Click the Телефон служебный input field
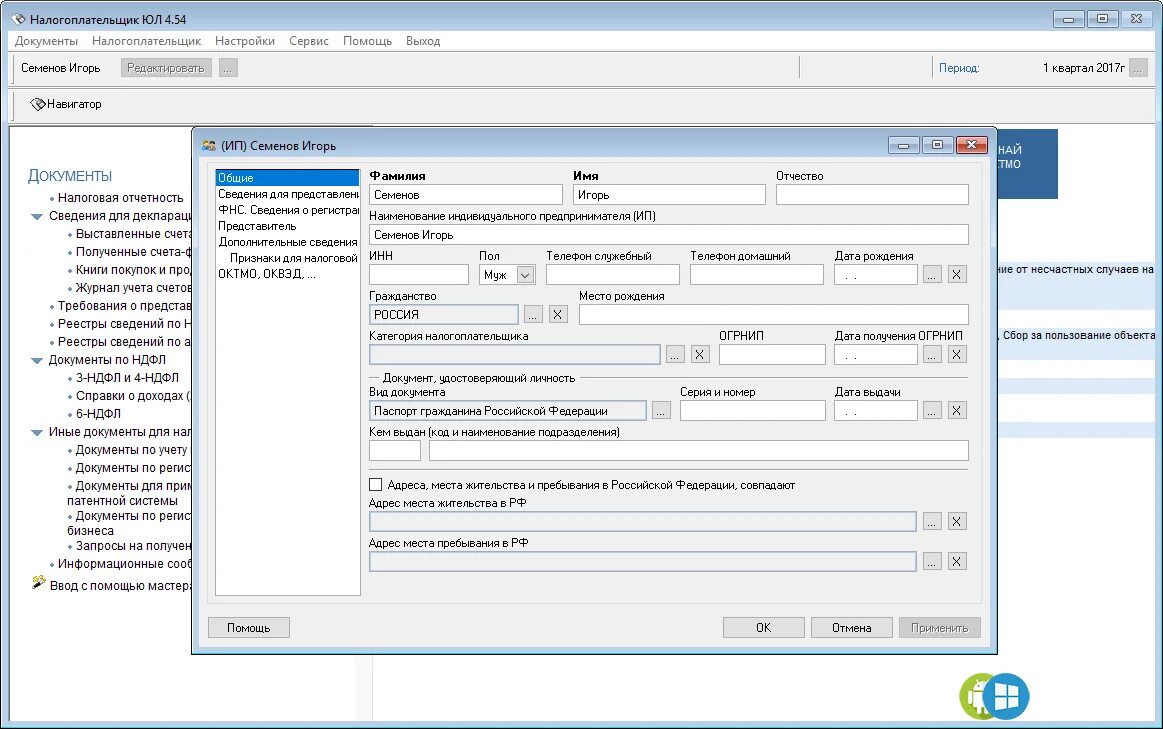 coord(613,274)
